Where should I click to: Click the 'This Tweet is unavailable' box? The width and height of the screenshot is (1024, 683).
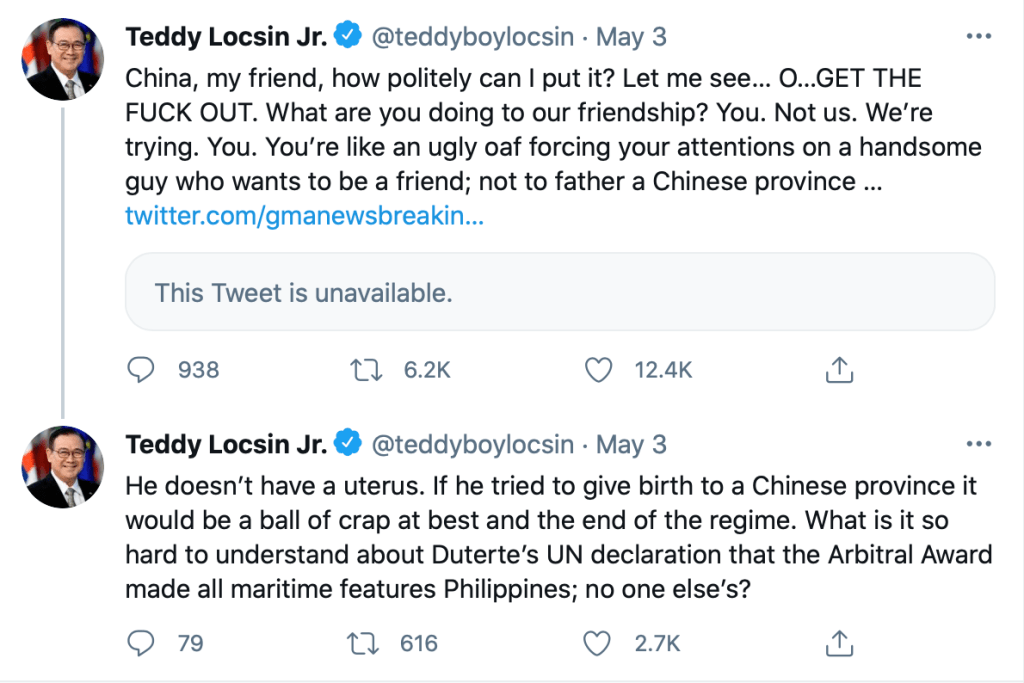(x=559, y=292)
